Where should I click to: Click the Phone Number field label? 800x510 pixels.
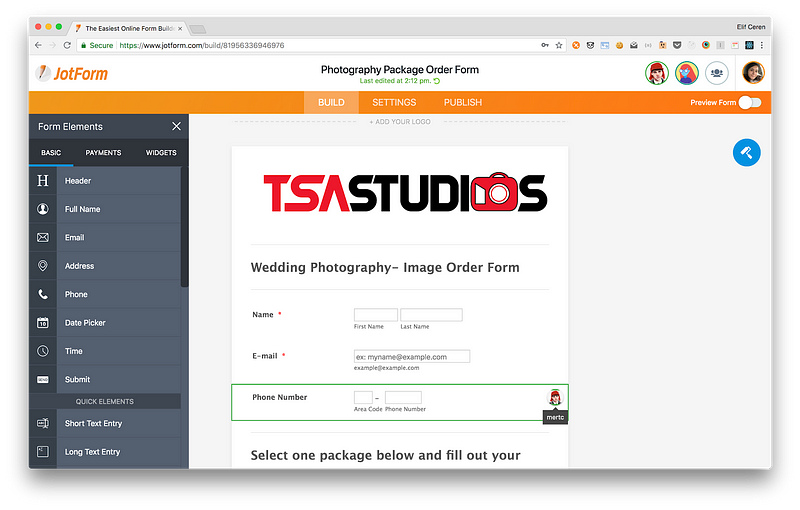[280, 397]
